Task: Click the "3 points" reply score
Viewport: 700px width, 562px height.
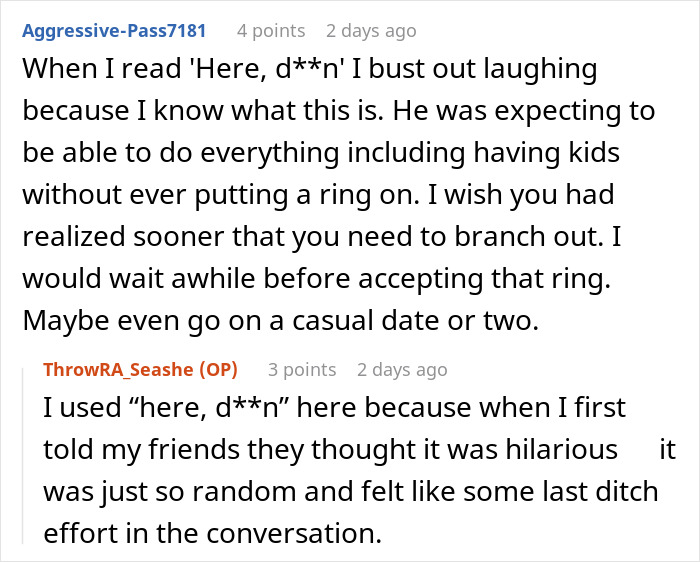Action: pyautogui.click(x=302, y=370)
